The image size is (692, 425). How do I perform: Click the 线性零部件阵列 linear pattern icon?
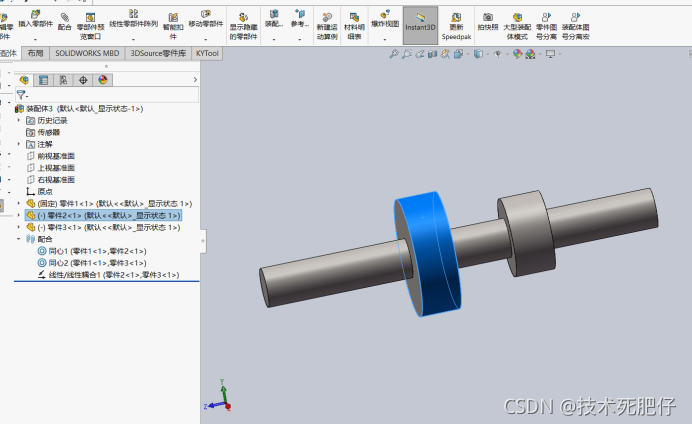pyautogui.click(x=133, y=14)
